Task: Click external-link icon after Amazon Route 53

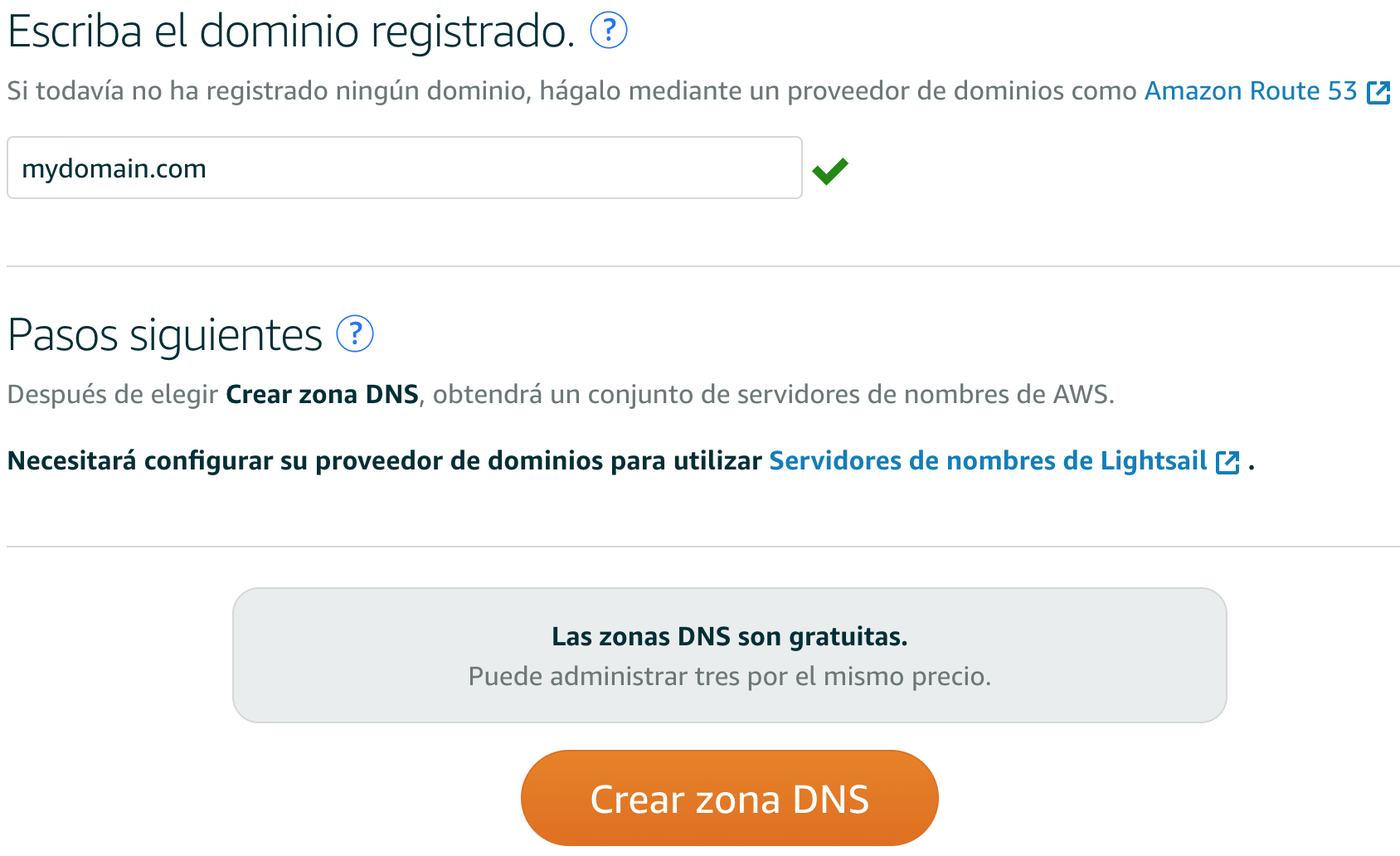Action: [1378, 92]
